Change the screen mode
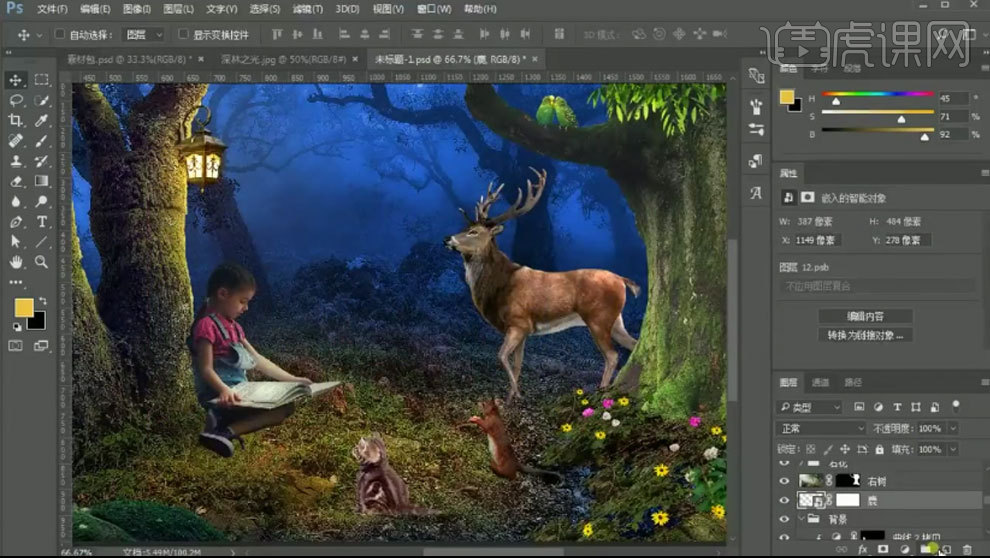Screen dimensions: 990x558 (41, 345)
